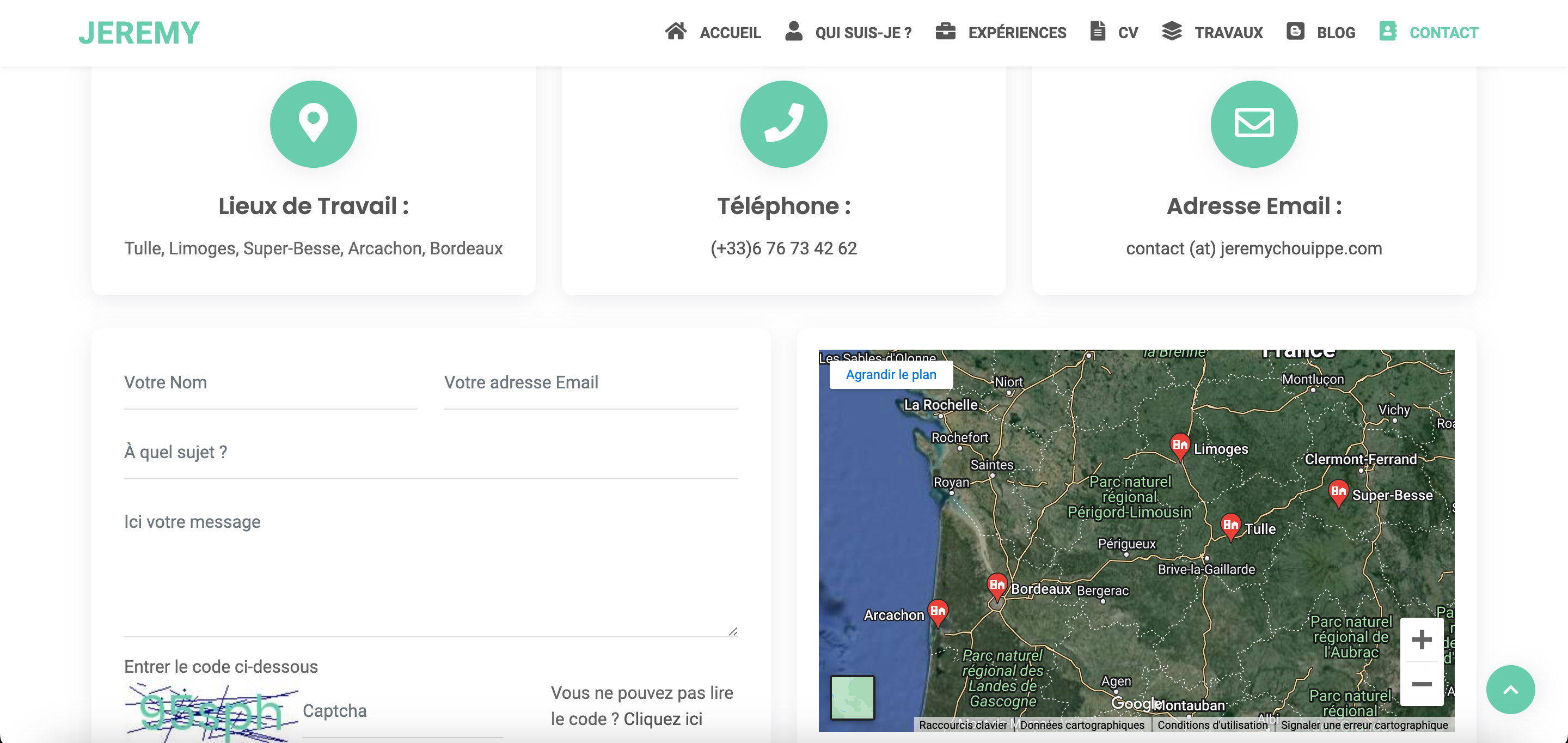1568x743 pixels.
Task: Select the Tulle map pin
Action: pyautogui.click(x=1230, y=526)
